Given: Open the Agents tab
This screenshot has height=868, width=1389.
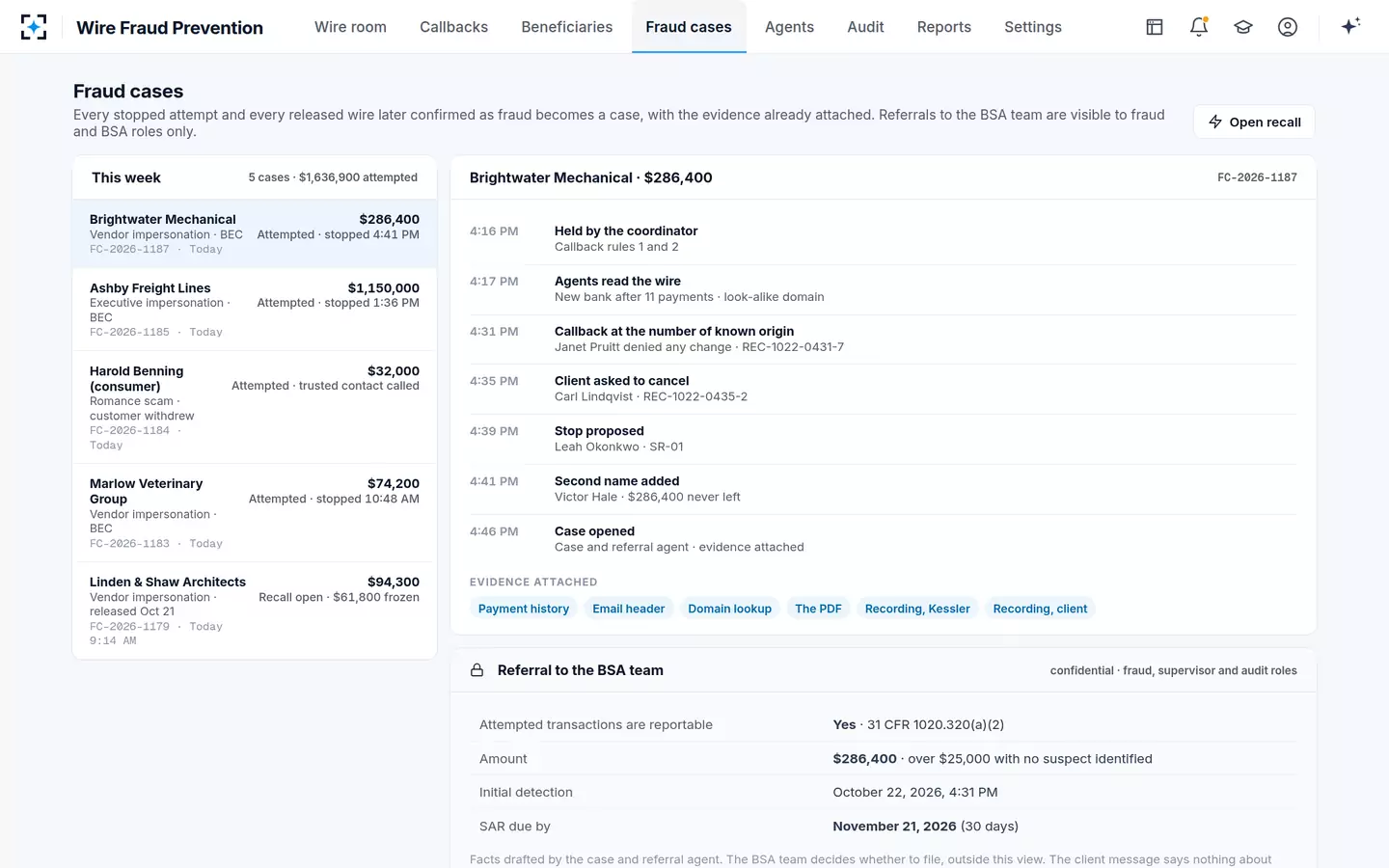Looking at the screenshot, I should 789,27.
